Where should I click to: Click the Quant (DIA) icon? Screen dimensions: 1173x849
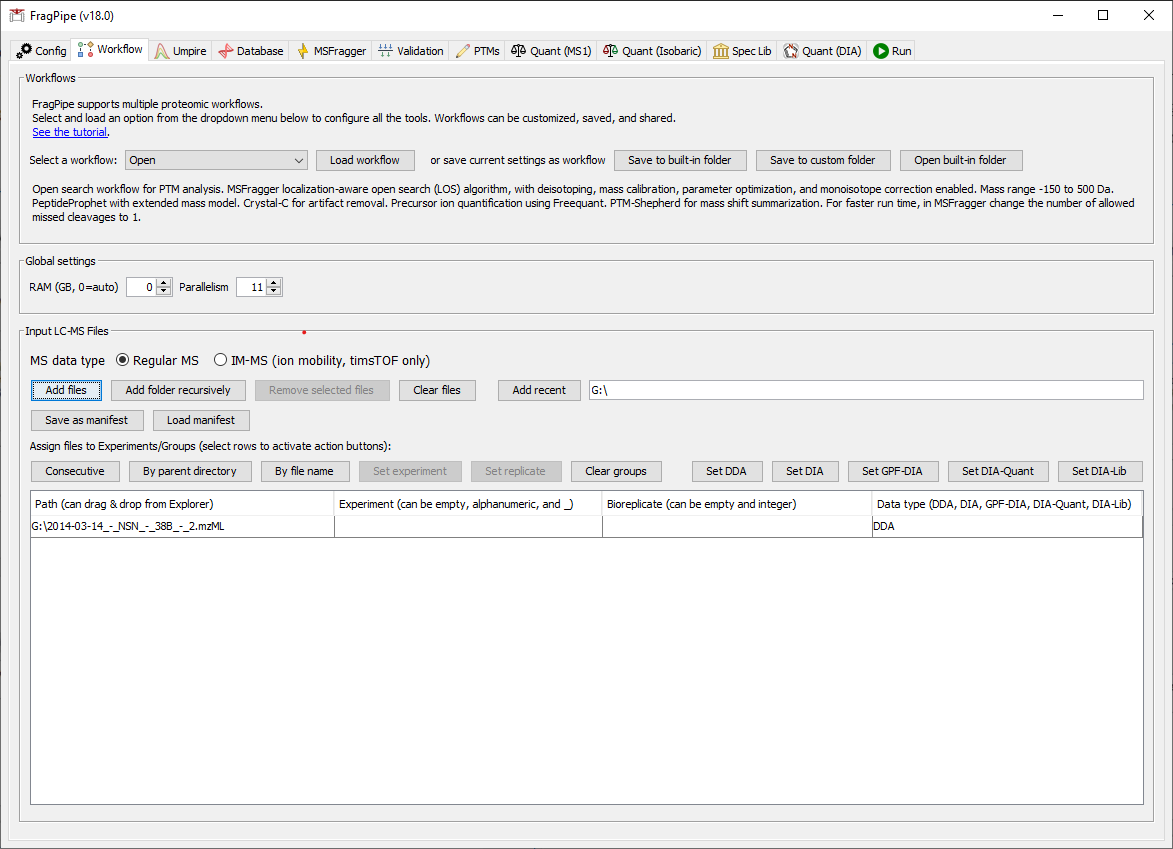point(791,51)
